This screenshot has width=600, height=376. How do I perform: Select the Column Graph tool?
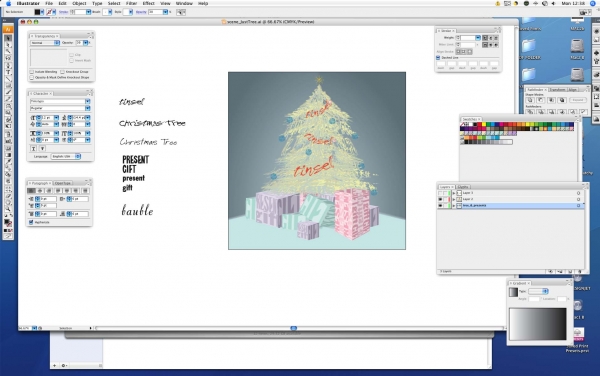point(8,141)
